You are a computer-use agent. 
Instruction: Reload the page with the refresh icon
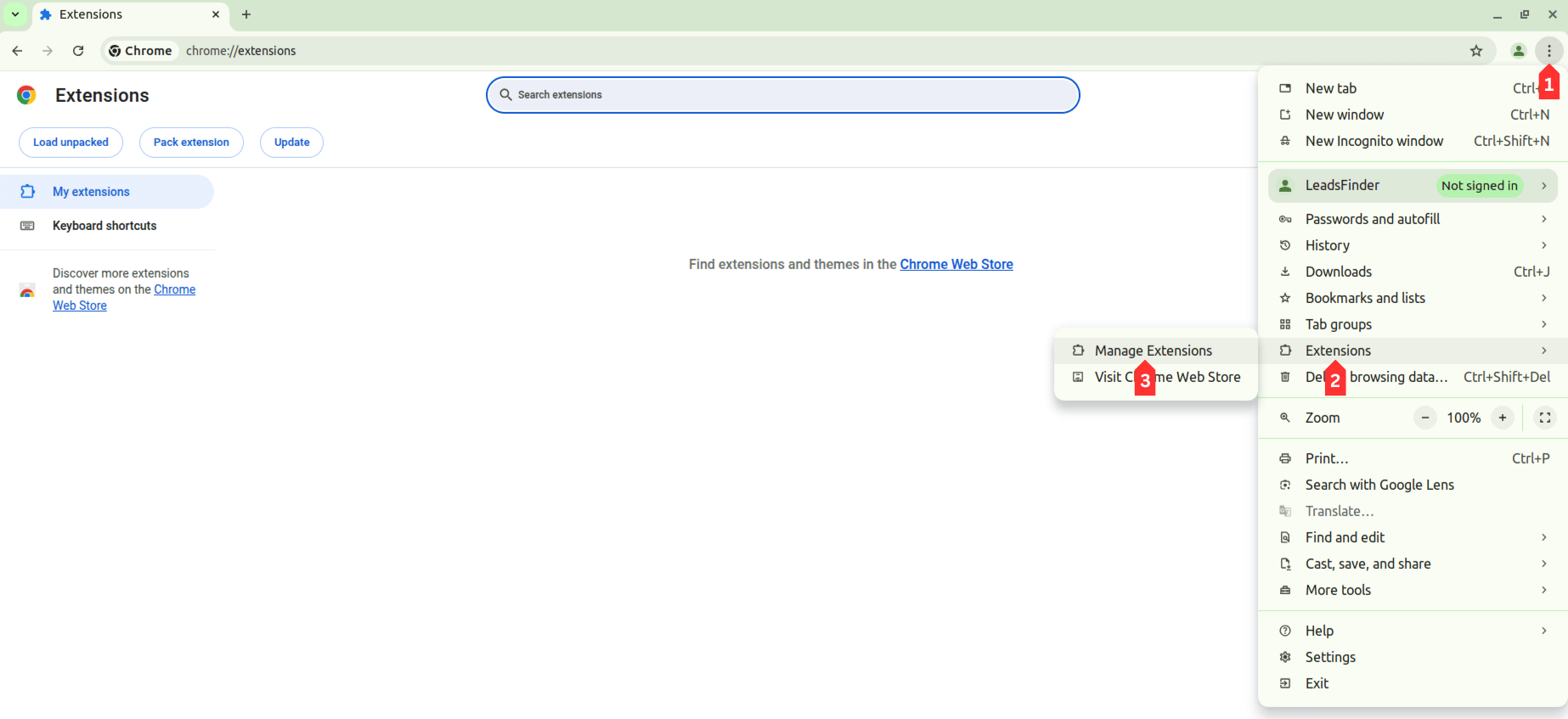pyautogui.click(x=78, y=51)
